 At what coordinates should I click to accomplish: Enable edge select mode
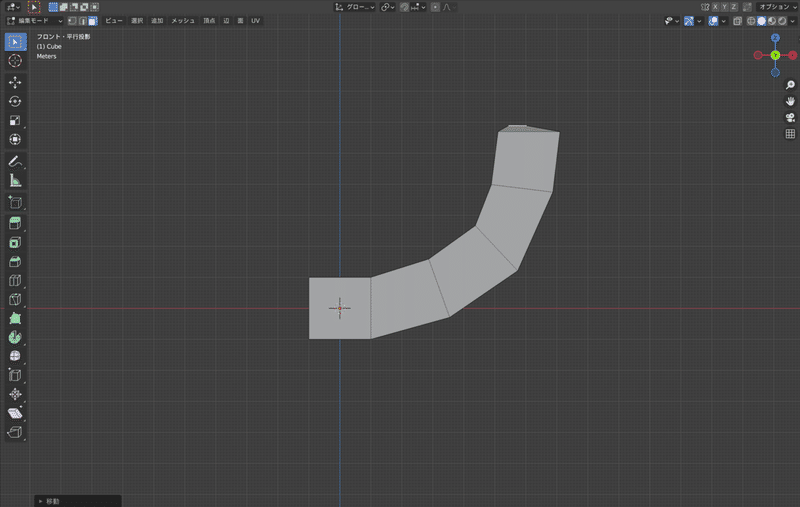click(82, 21)
